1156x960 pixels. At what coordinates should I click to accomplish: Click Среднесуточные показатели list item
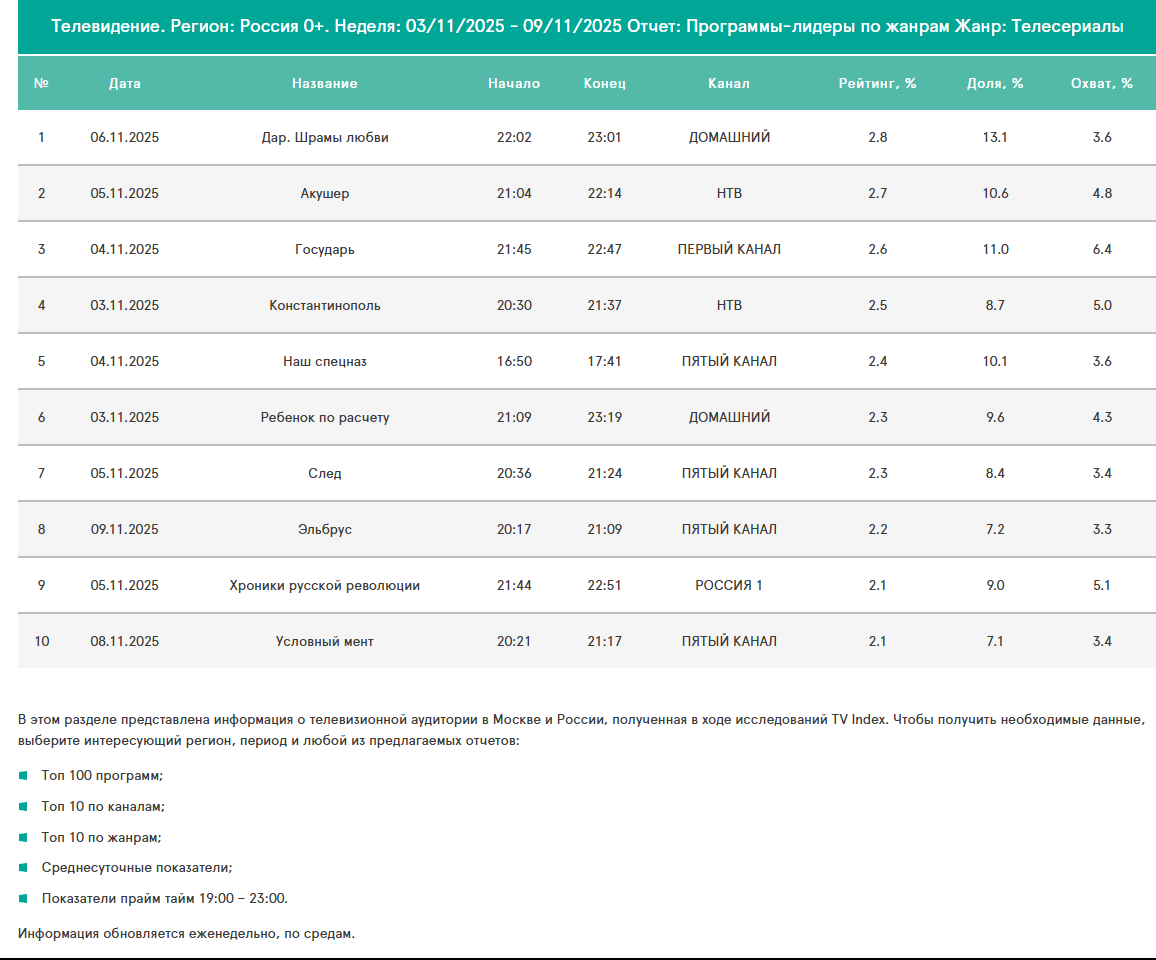coord(137,867)
